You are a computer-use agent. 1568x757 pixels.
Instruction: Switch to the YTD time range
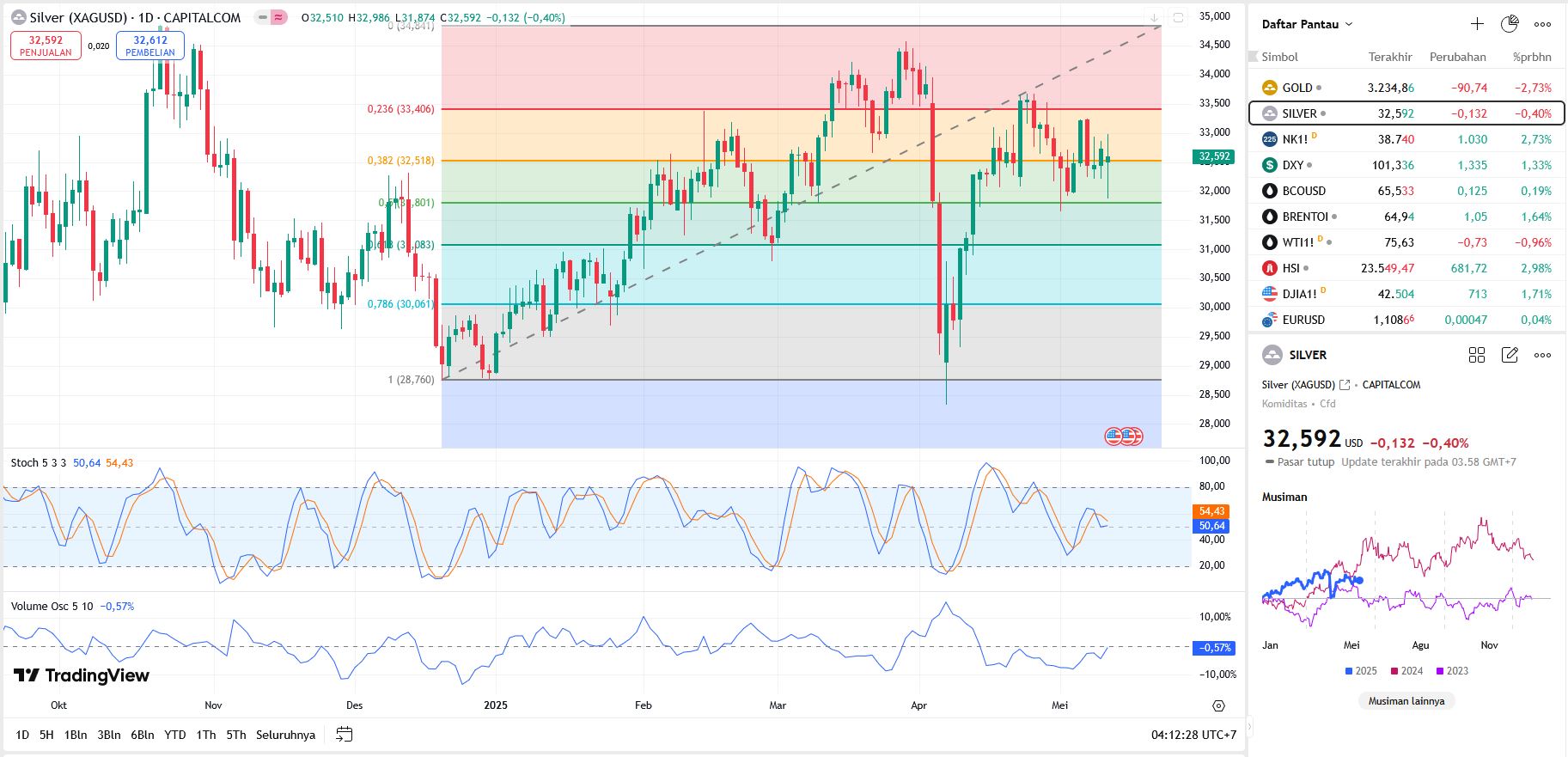(175, 735)
